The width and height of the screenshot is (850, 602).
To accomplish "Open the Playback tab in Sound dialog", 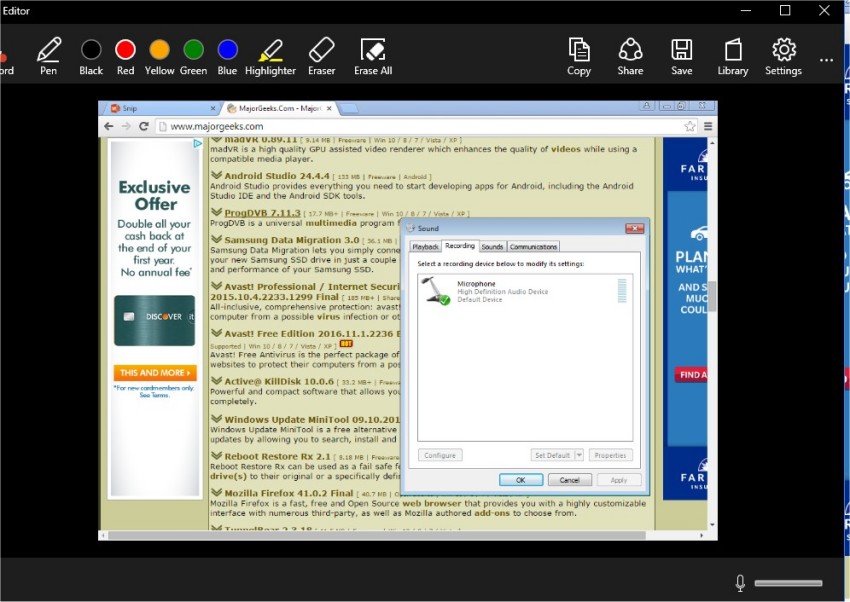I will [426, 247].
